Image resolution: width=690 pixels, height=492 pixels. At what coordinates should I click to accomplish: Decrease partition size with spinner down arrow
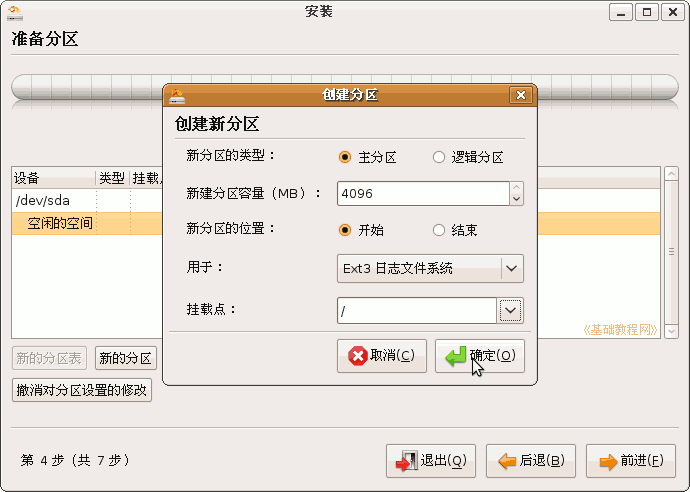517,199
